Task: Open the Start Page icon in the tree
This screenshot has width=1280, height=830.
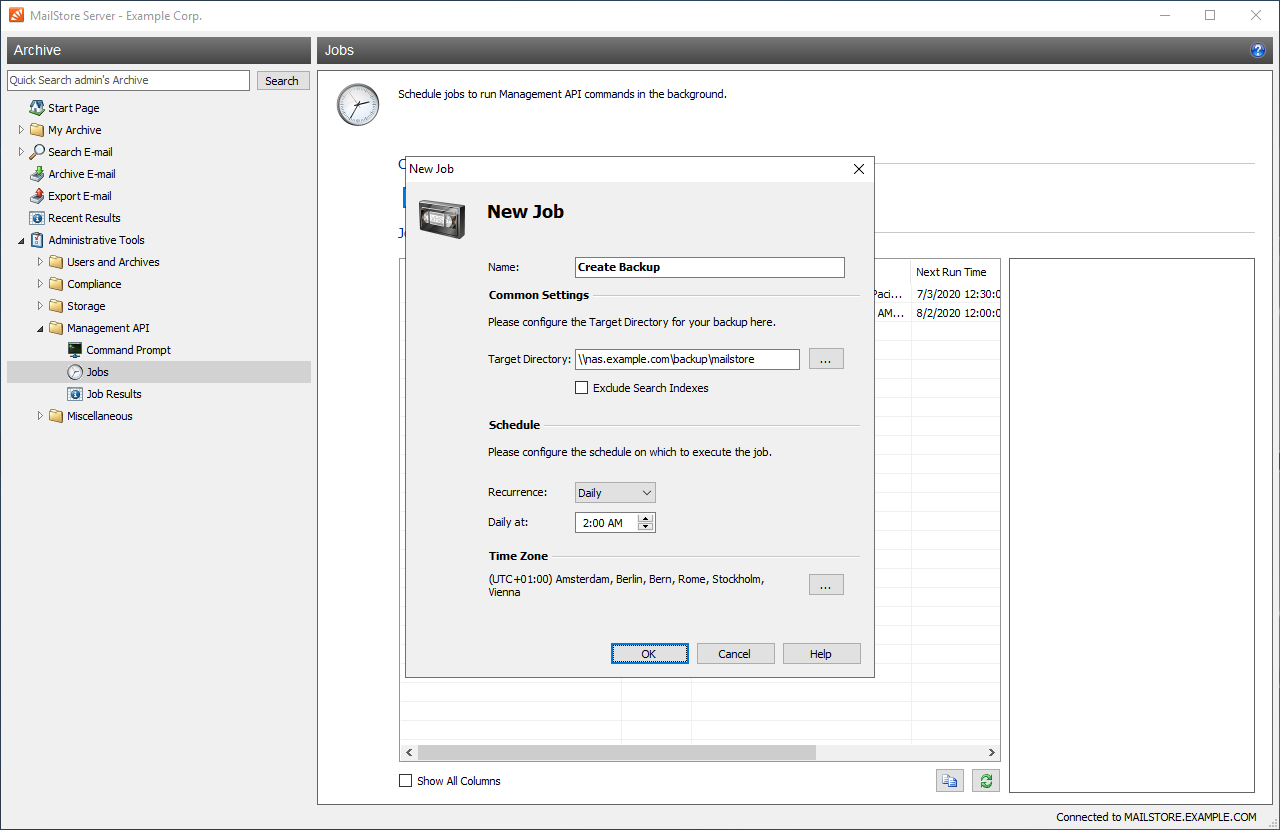Action: click(x=37, y=108)
